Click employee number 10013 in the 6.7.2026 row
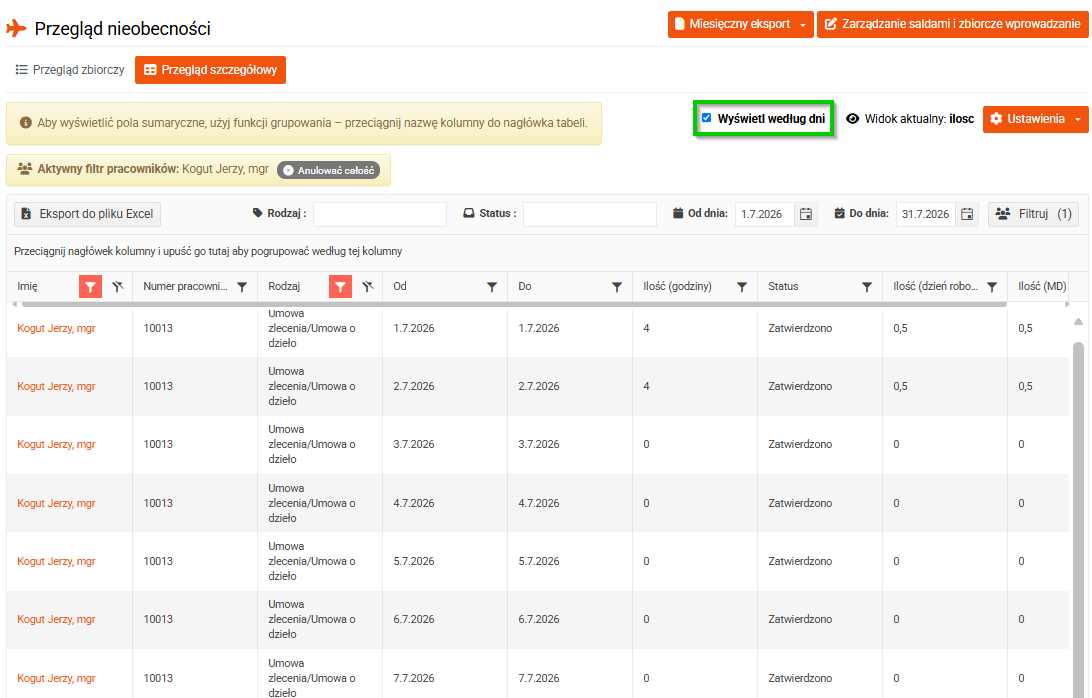The image size is (1092, 698). click(x=158, y=619)
